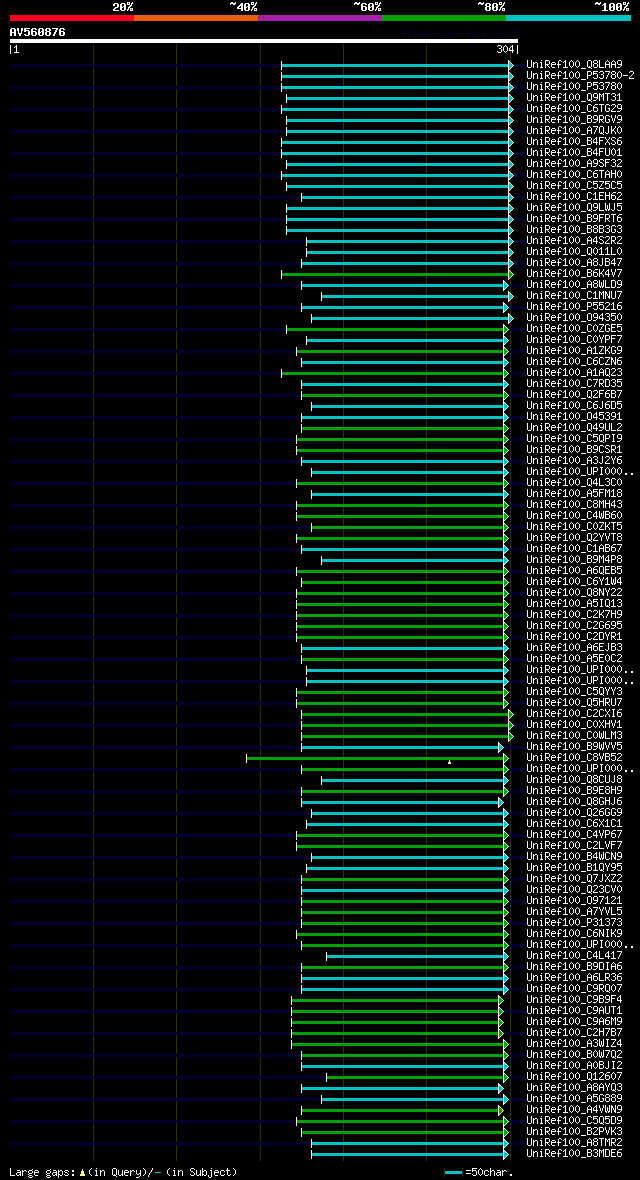Click the cyan 50char scale sample line

[x=453, y=1172]
